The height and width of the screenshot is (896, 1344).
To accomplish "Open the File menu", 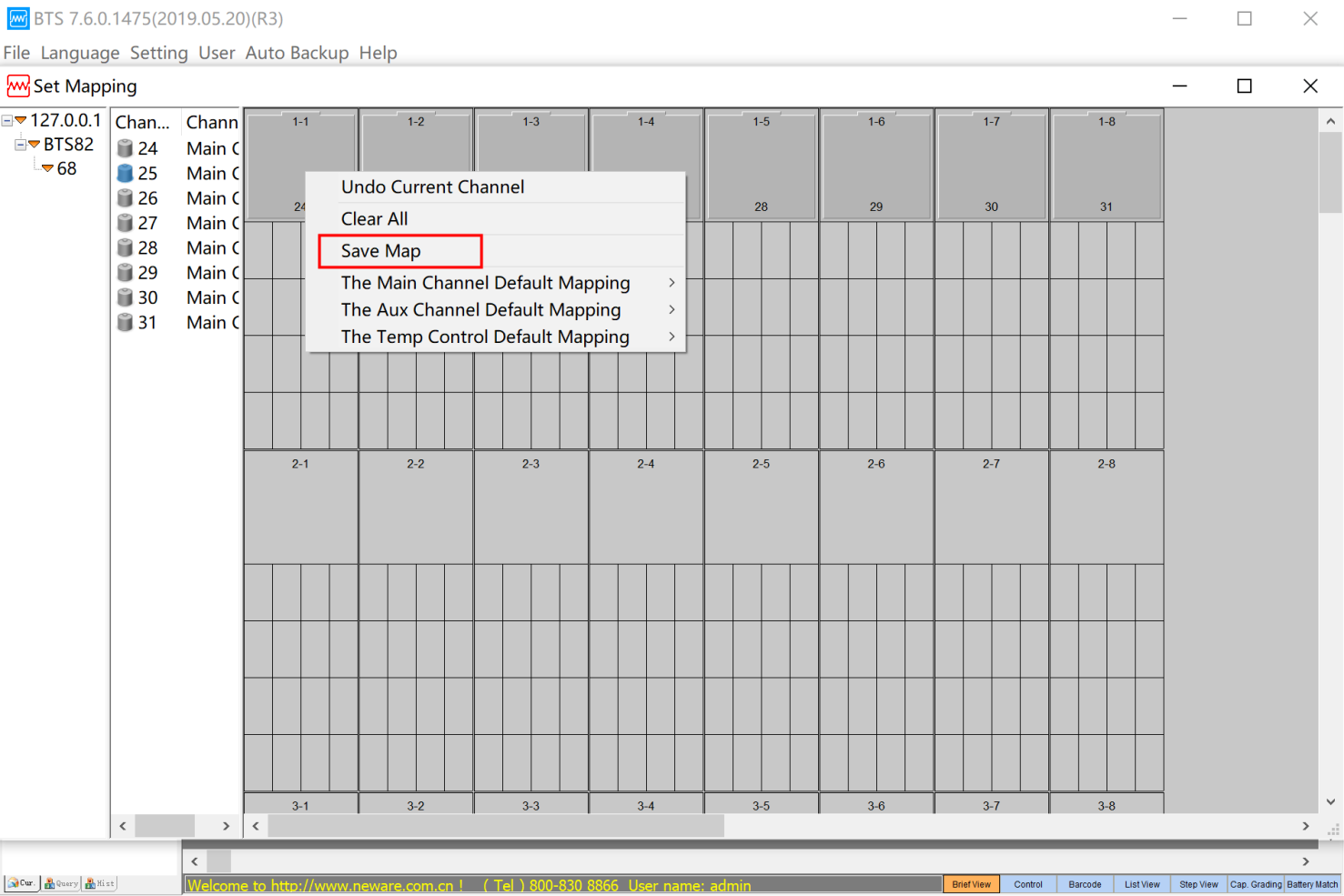I will [16, 53].
